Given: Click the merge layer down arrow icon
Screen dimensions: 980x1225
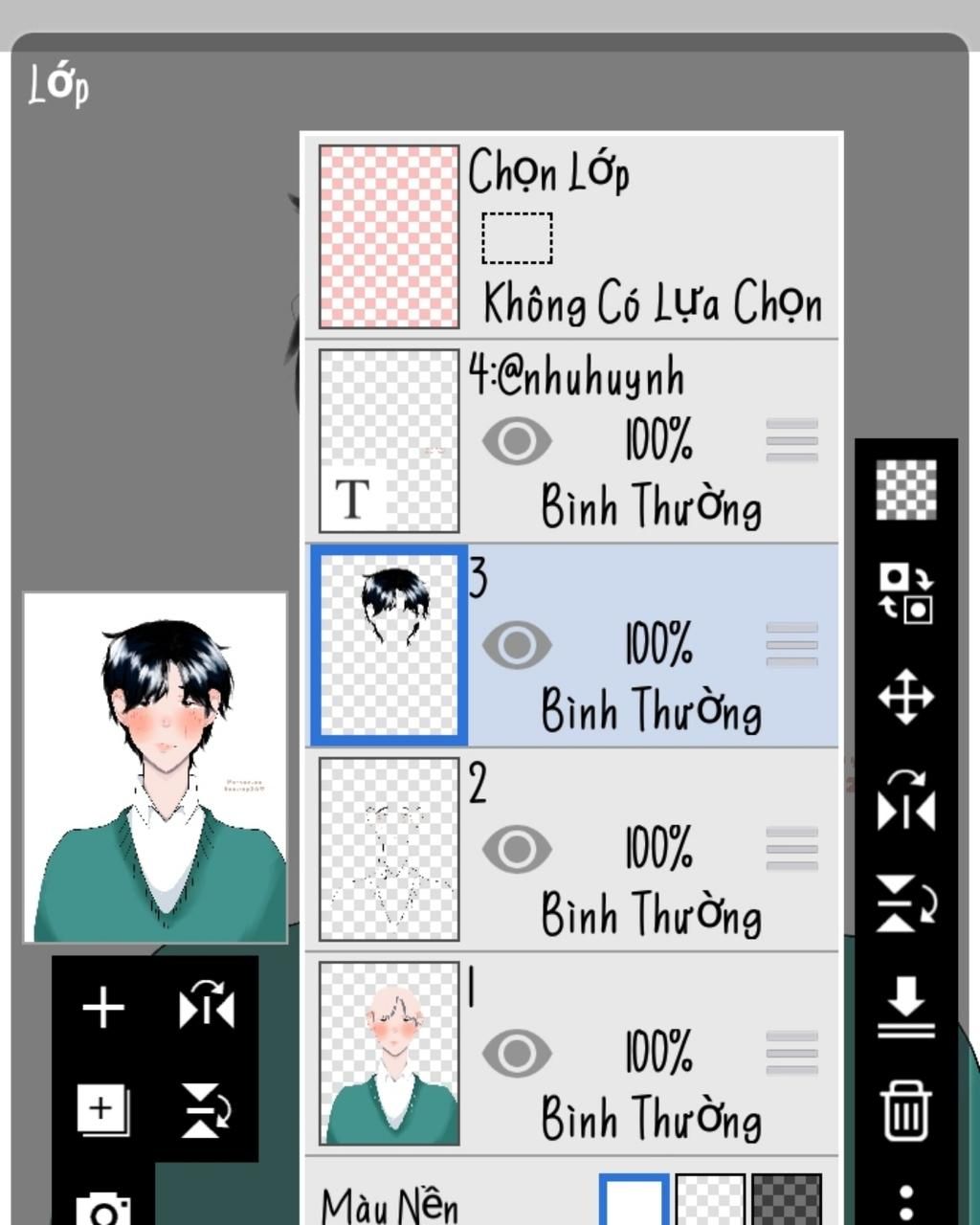Looking at the screenshot, I should click(x=905, y=1008).
